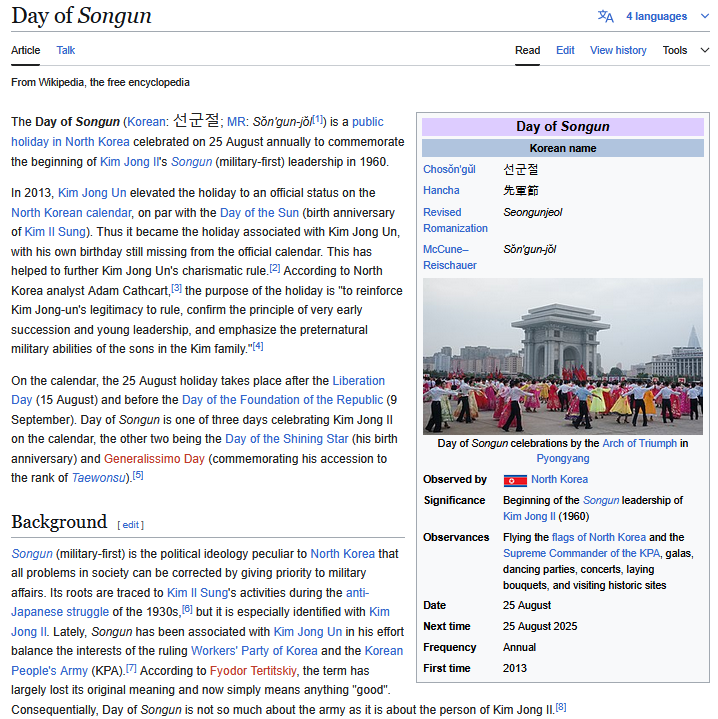Jump to reference [4]
This screenshot has width=718, height=719.
pos(258,346)
